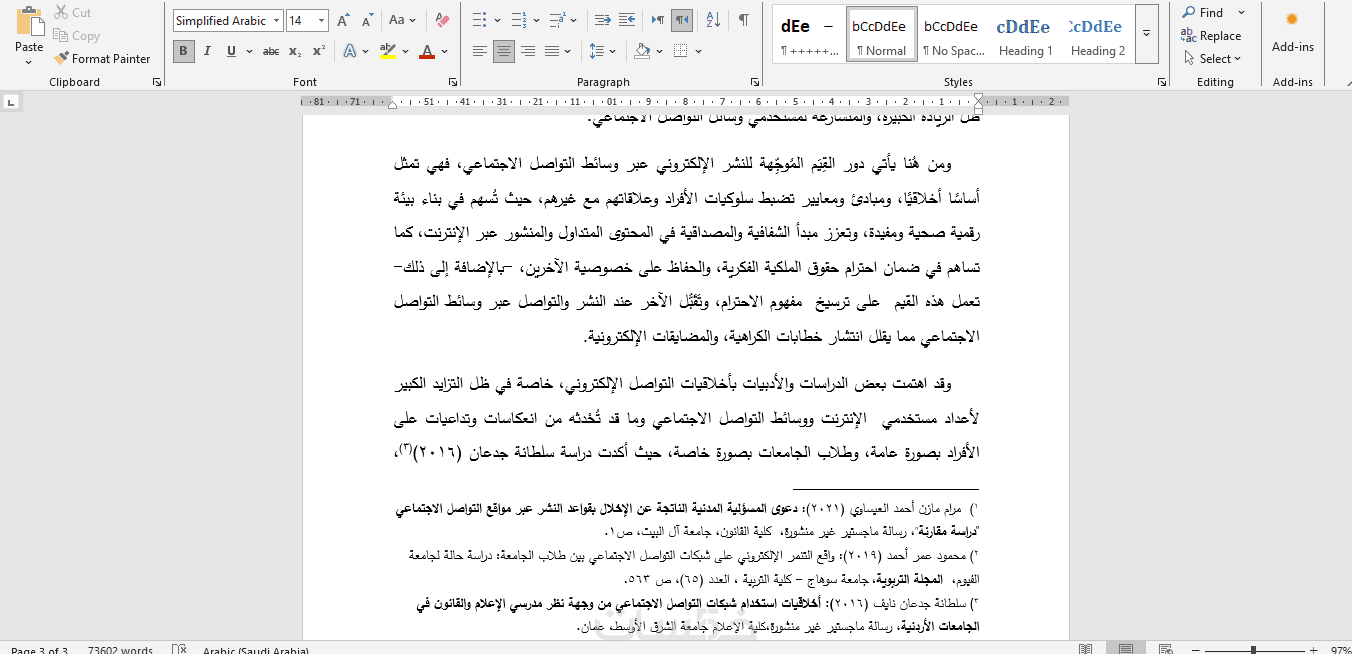
Task: Apply the red font color
Action: point(427,51)
